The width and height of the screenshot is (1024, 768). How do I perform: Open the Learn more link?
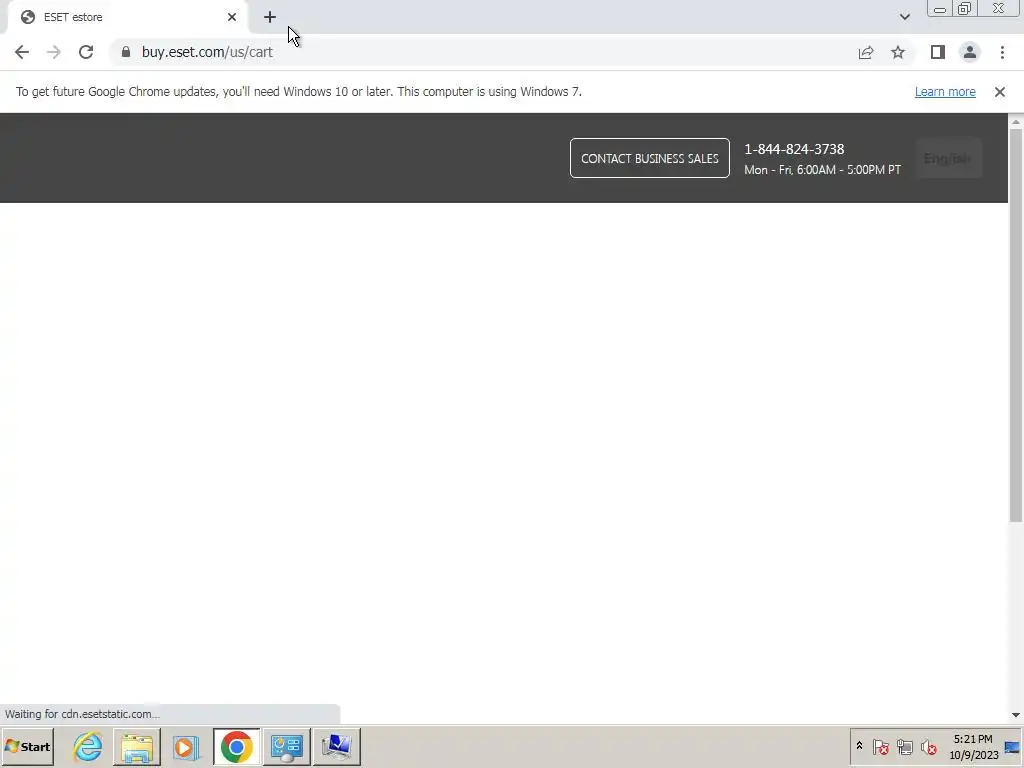pyautogui.click(x=945, y=91)
